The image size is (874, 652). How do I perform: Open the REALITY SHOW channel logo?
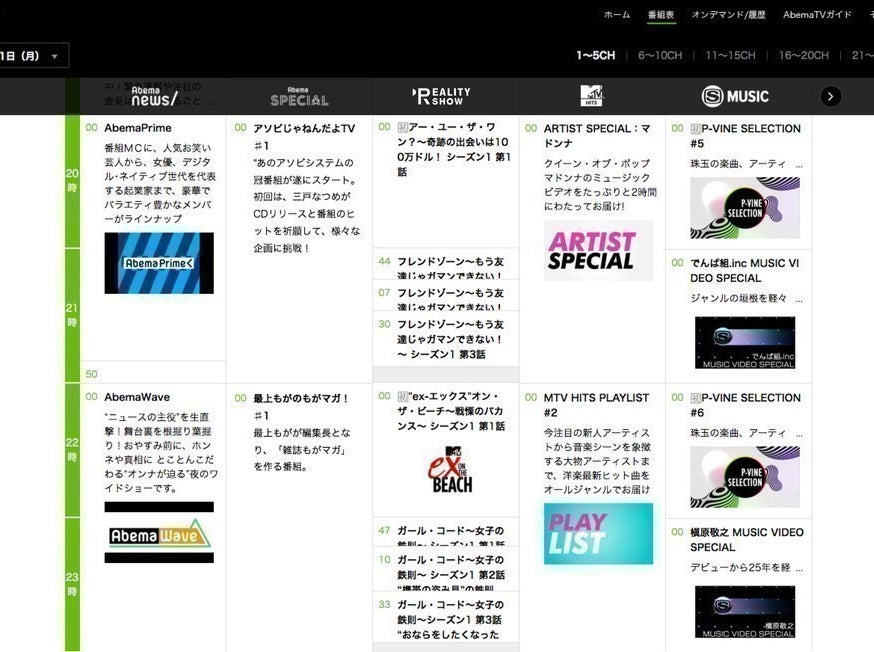[x=441, y=96]
